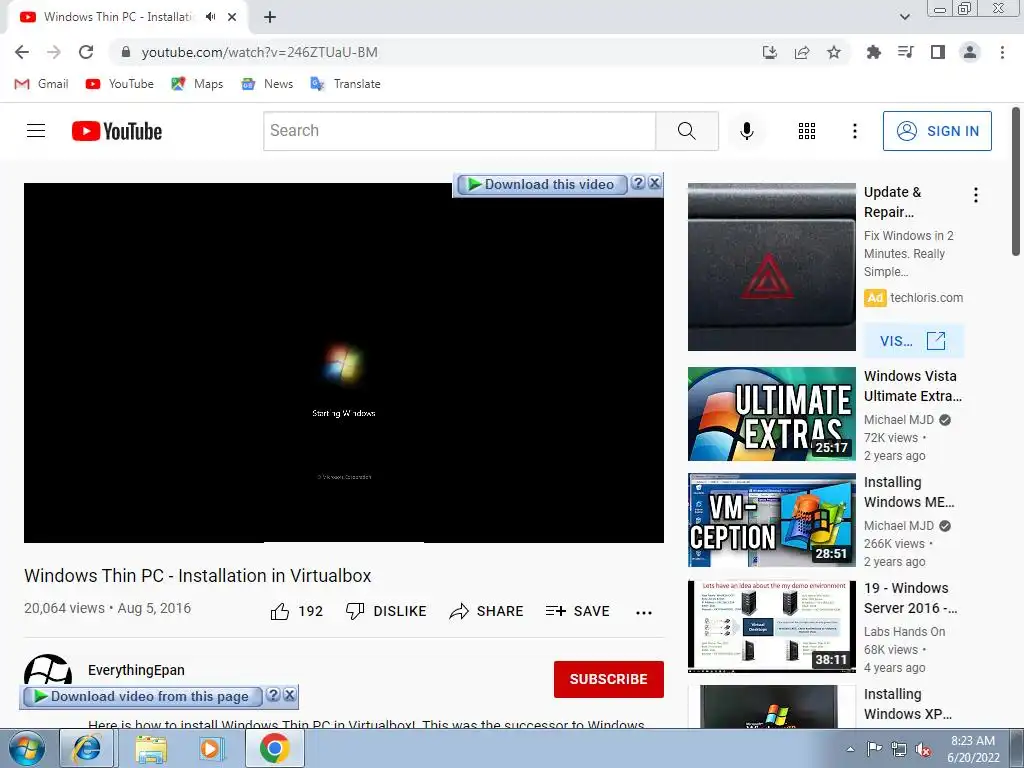The width and height of the screenshot is (1024, 768).
Task: Open YouTube settings three-dot menu
Action: pyautogui.click(x=854, y=131)
